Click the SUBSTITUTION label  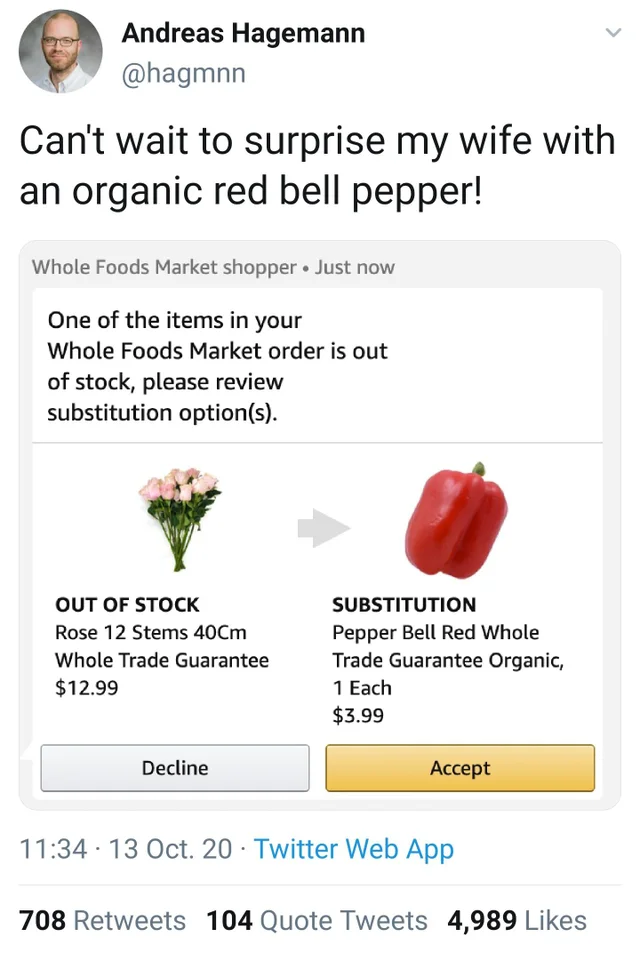click(404, 605)
